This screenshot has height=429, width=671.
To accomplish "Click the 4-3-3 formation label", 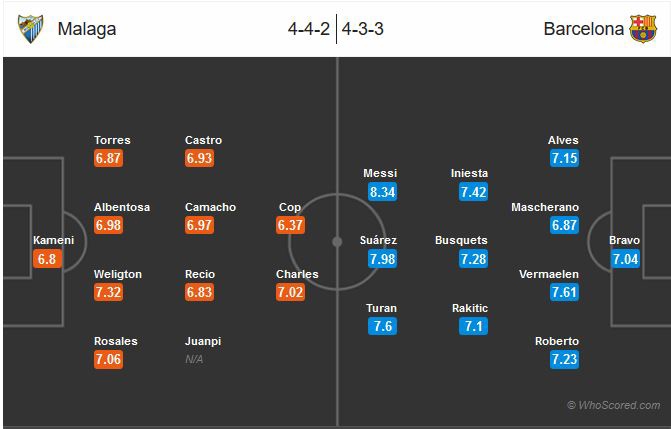I will 363,28.
